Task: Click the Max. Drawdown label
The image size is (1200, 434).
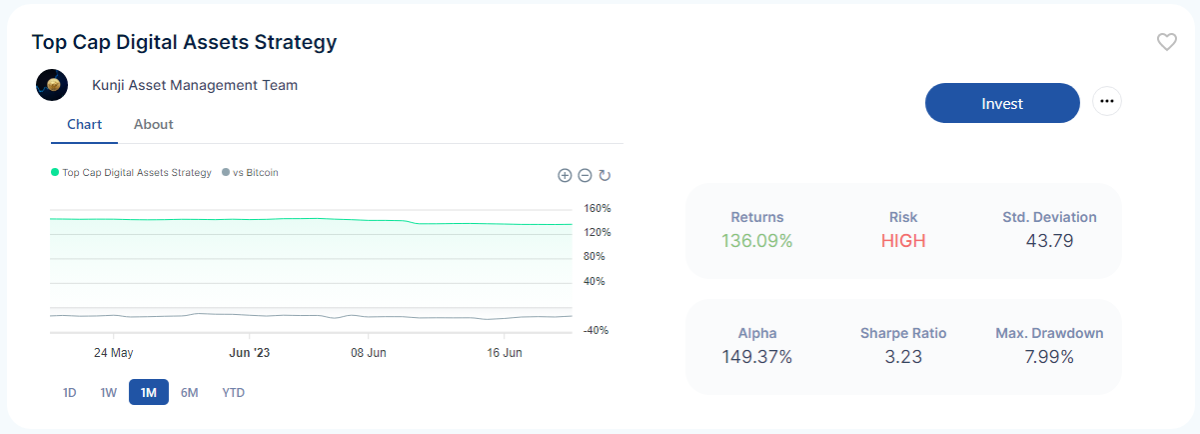Action: [1050, 333]
